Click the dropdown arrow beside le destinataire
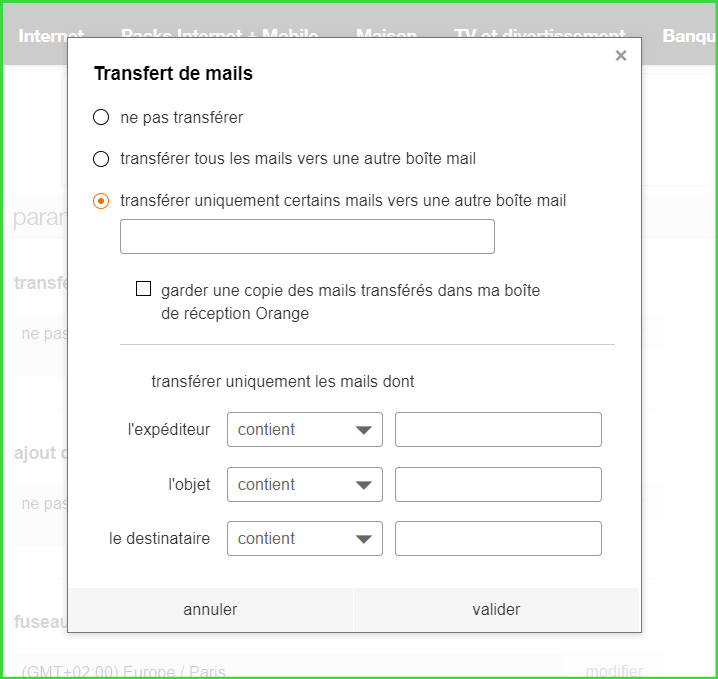This screenshot has height=679, width=718. tap(363, 540)
